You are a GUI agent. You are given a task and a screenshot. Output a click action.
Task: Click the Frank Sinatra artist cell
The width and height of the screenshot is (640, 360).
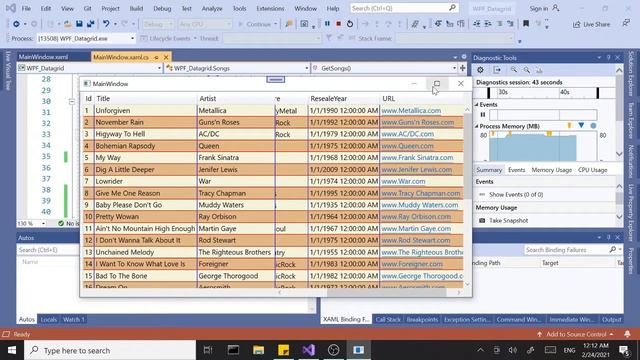click(x=236, y=158)
